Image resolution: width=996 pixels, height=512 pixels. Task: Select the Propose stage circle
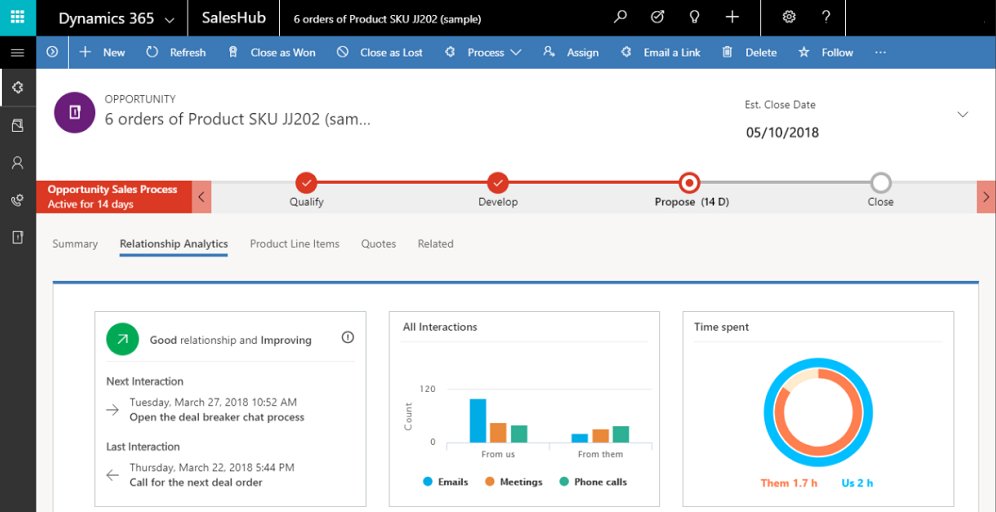point(689,183)
